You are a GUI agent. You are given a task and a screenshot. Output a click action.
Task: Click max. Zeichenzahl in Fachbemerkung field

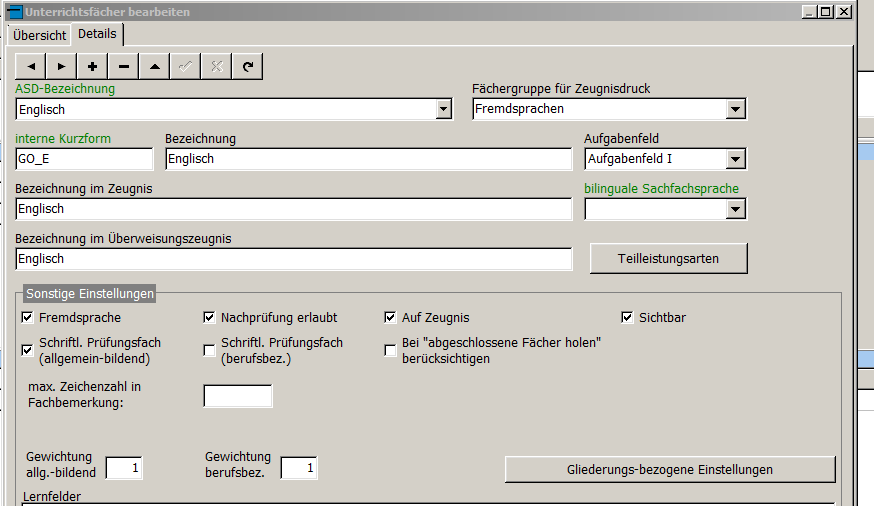238,396
